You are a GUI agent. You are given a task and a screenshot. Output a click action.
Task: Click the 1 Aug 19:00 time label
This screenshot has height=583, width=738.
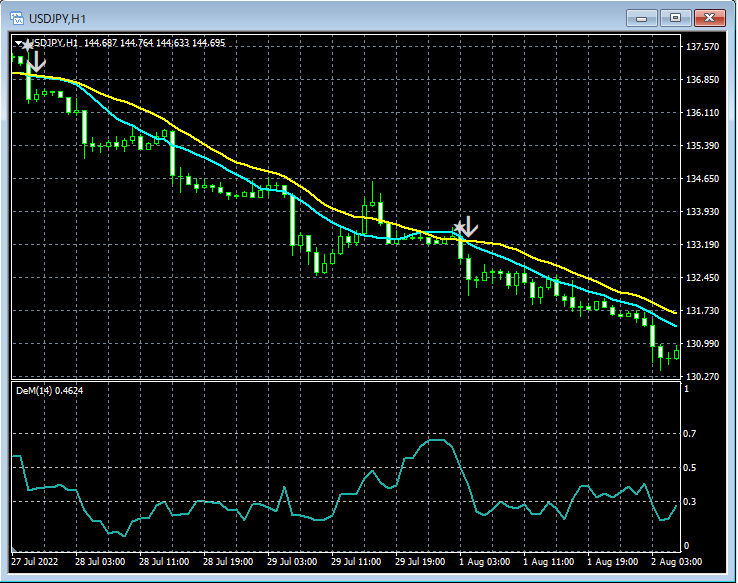click(x=612, y=562)
